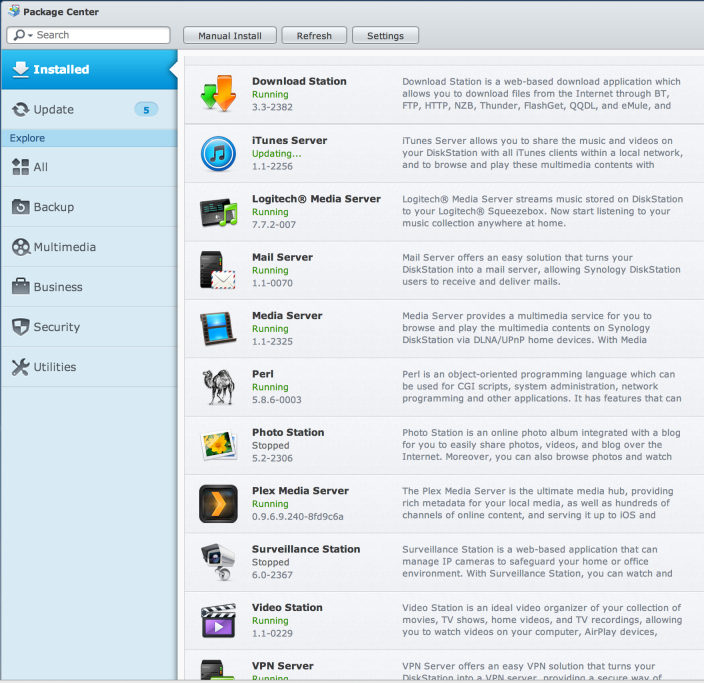Click the Package Center window title

[x=61, y=12]
